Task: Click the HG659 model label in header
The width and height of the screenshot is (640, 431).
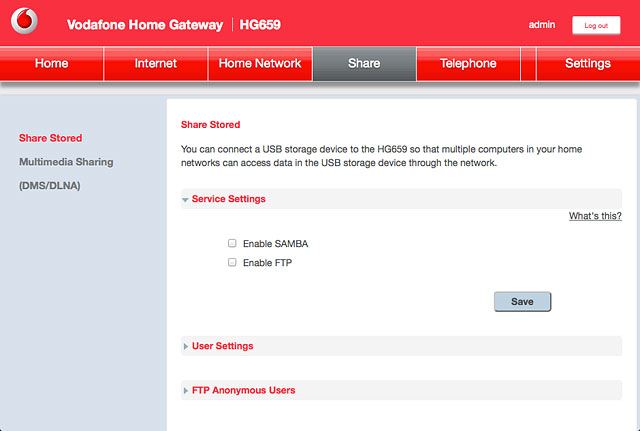Action: (x=260, y=25)
